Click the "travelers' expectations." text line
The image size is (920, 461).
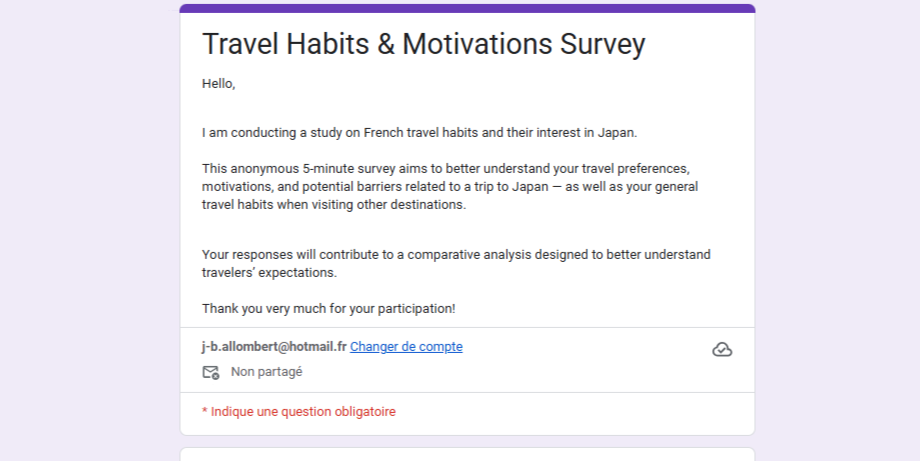(x=270, y=272)
